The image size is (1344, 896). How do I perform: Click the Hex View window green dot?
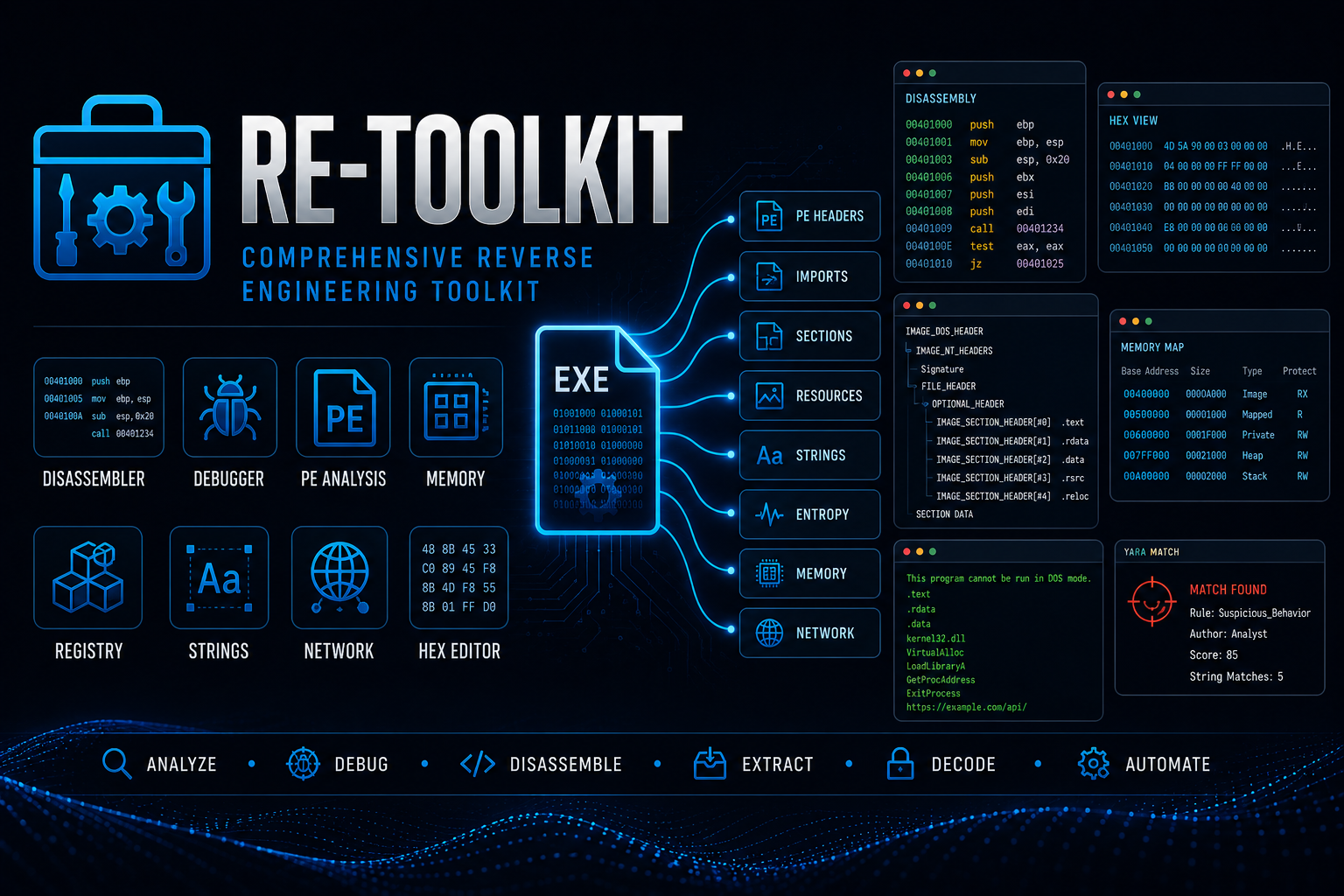[x=1137, y=94]
